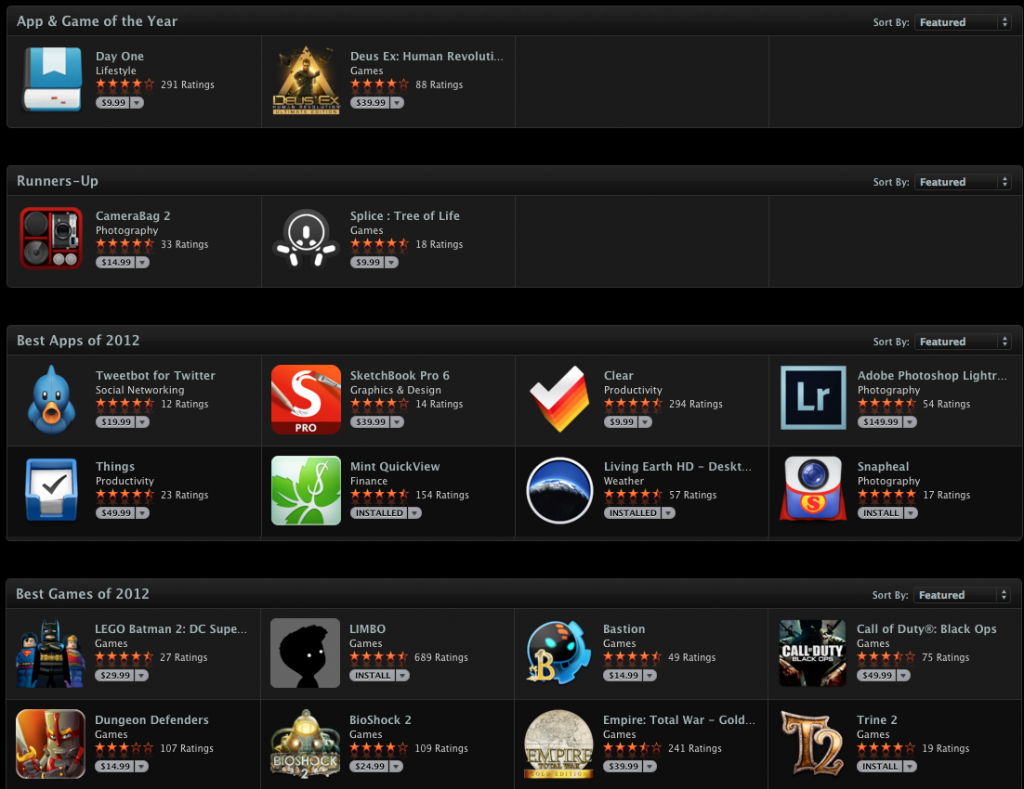Open the Adobe Photoshop Lightroom icon
Screen dimensions: 1024x789
[814, 399]
